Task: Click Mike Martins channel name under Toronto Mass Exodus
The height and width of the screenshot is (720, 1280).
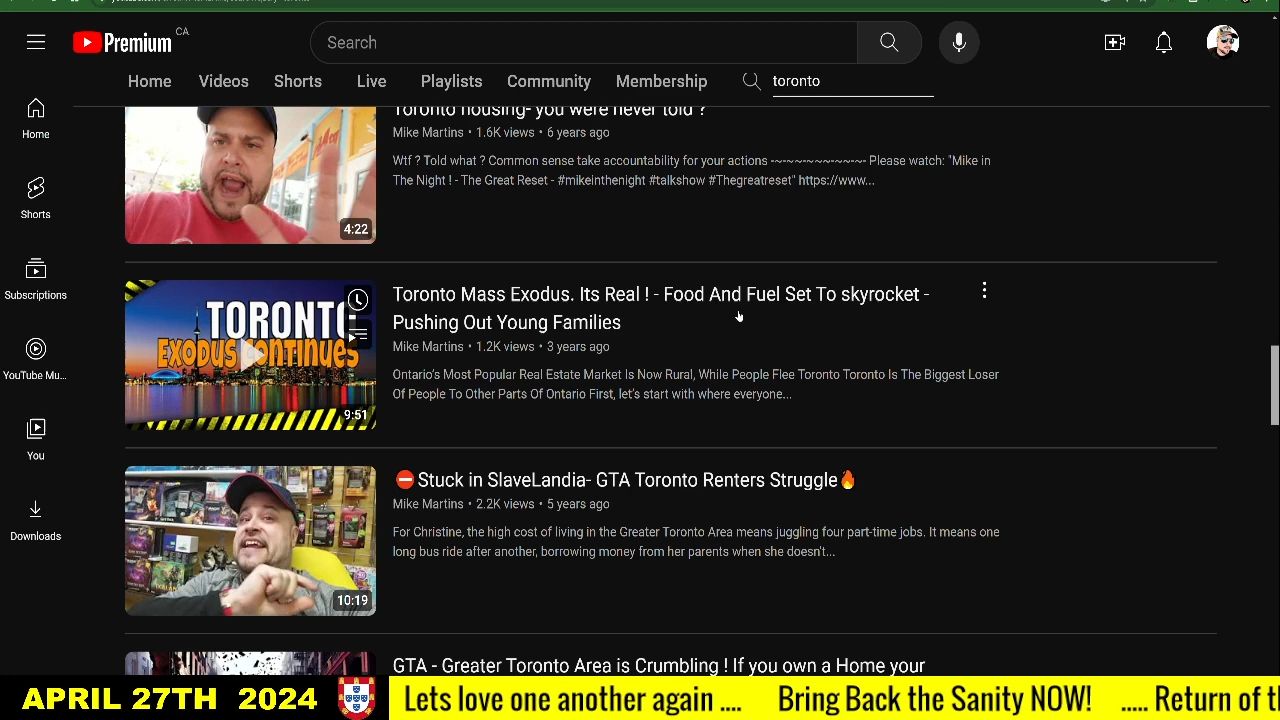Action: click(x=428, y=346)
